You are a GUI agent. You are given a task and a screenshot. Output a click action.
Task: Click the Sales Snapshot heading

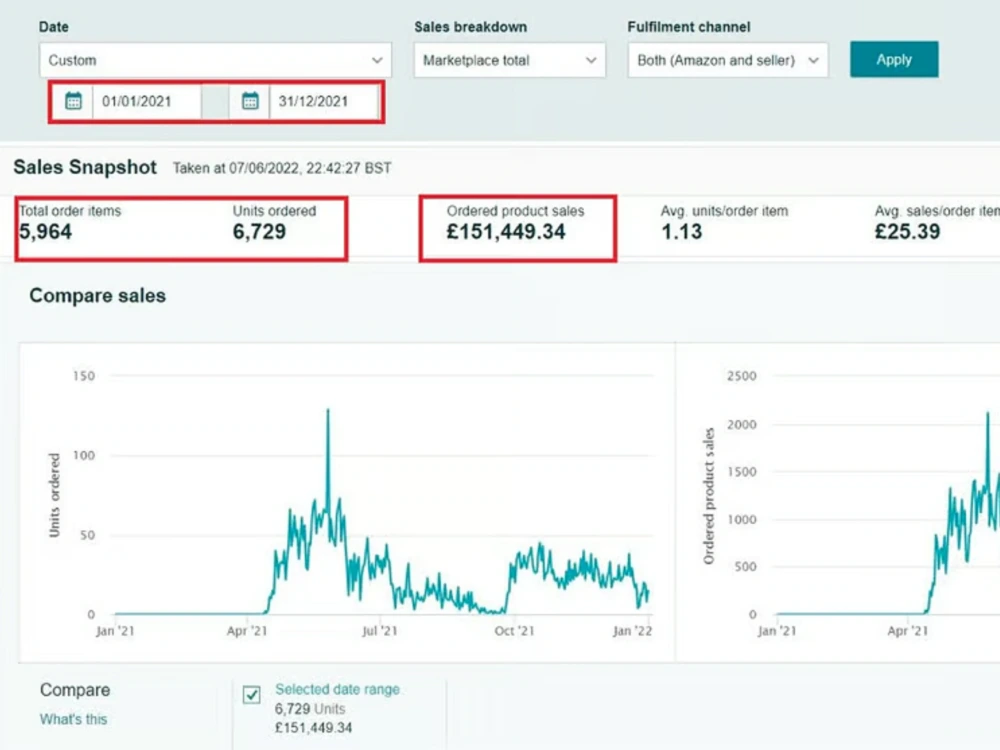point(85,167)
